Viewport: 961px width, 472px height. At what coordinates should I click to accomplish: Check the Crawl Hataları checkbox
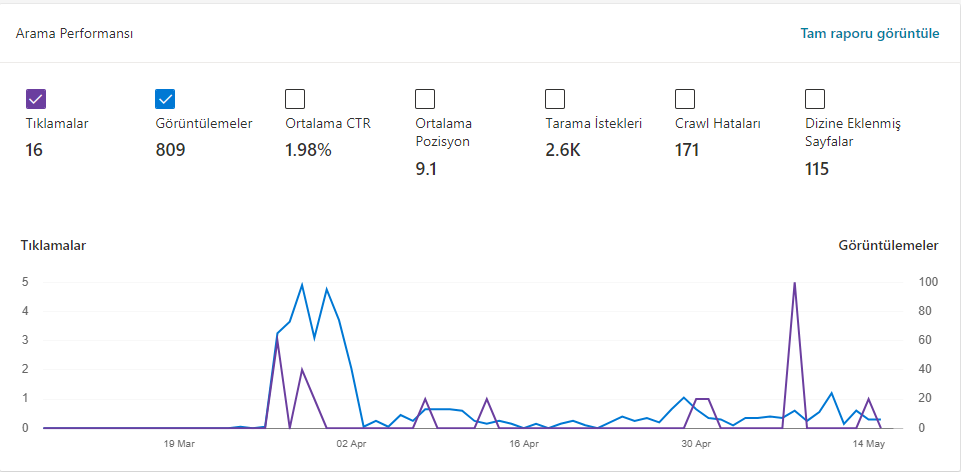click(685, 99)
